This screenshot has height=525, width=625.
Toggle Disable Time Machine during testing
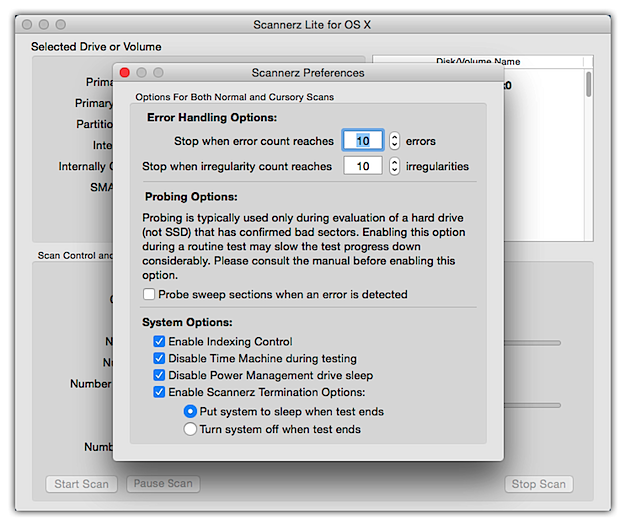click(159, 358)
